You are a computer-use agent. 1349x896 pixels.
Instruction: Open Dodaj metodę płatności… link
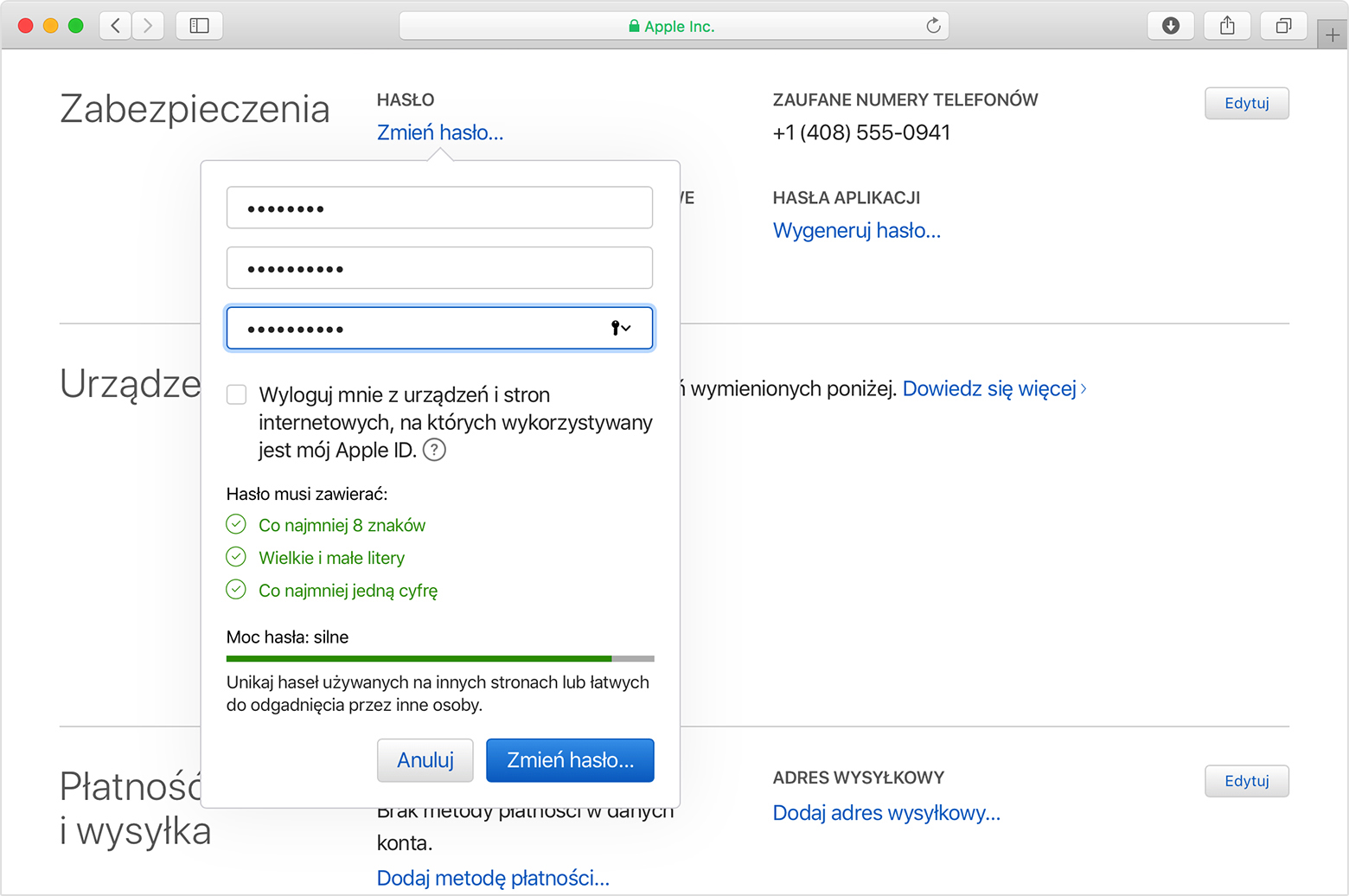pos(493,878)
